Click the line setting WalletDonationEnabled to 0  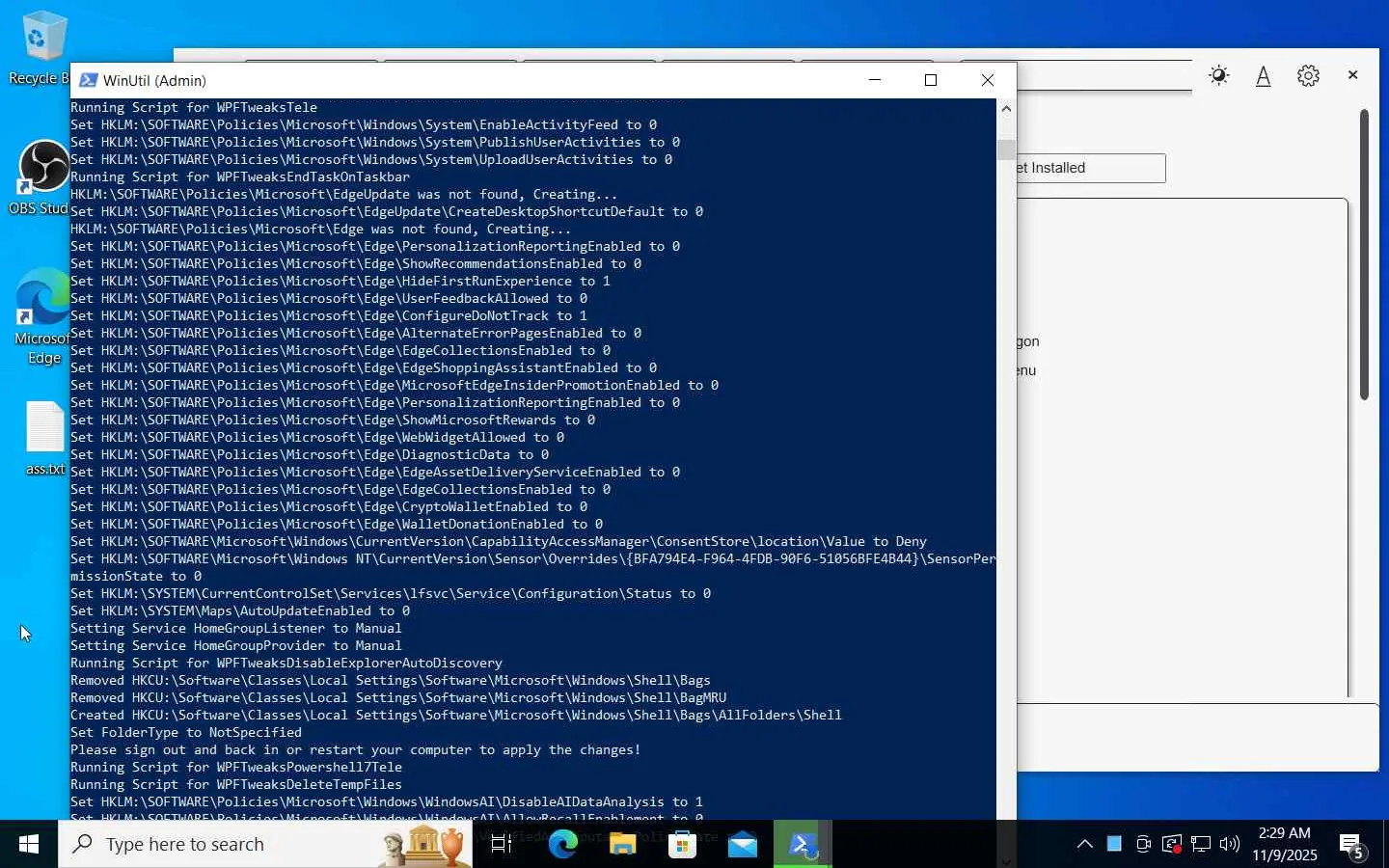(x=337, y=524)
